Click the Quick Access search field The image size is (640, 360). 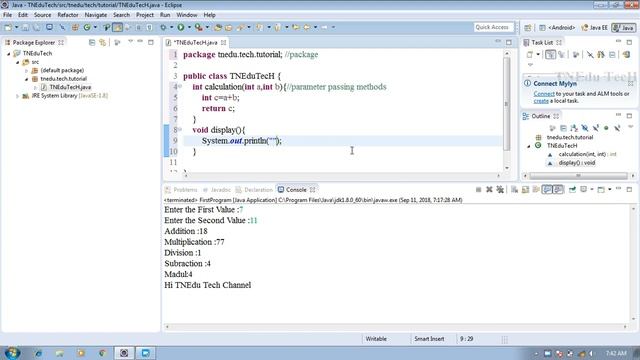(492, 27)
